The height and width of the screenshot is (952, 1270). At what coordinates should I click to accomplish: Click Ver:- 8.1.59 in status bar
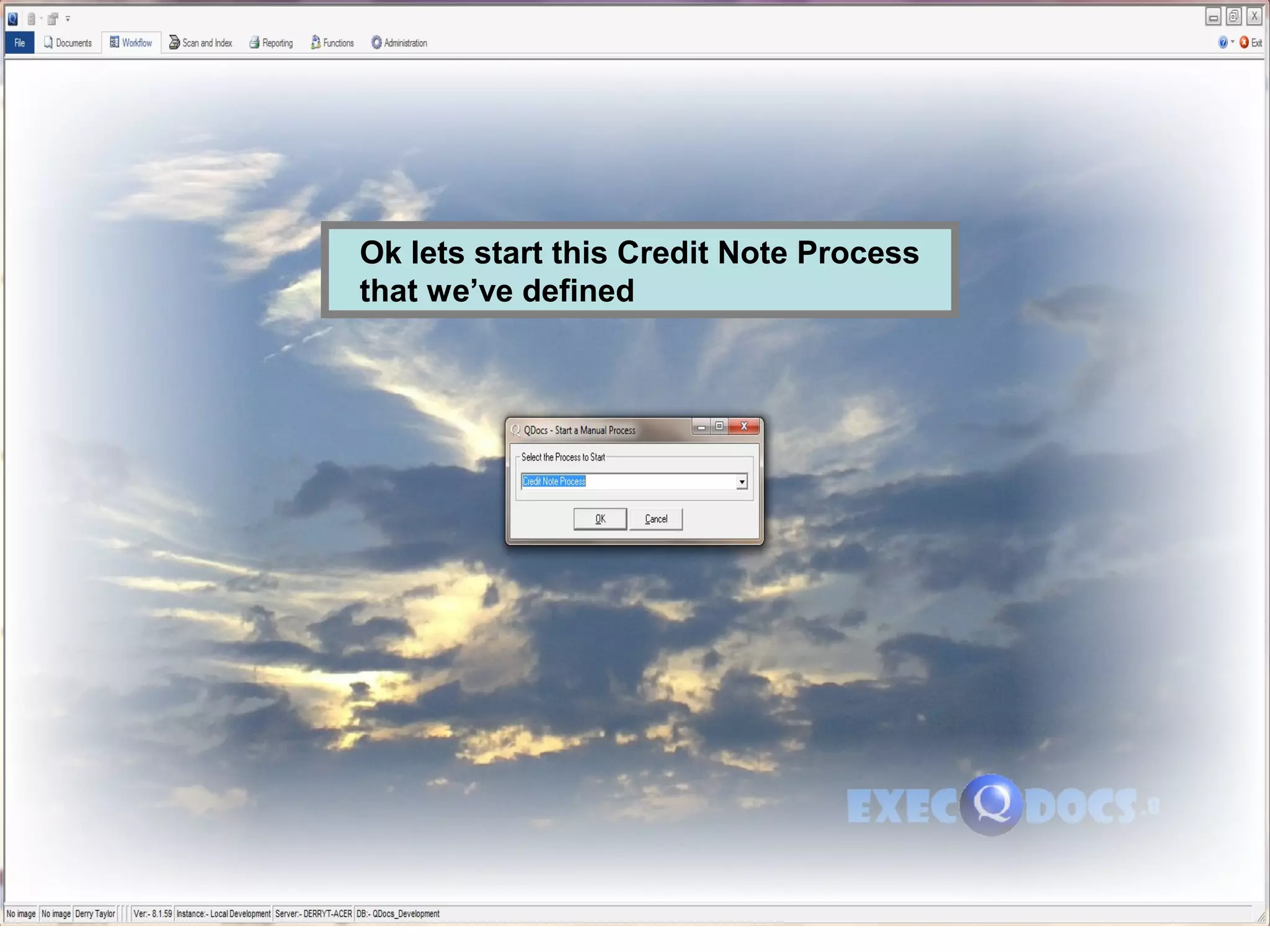tap(153, 914)
